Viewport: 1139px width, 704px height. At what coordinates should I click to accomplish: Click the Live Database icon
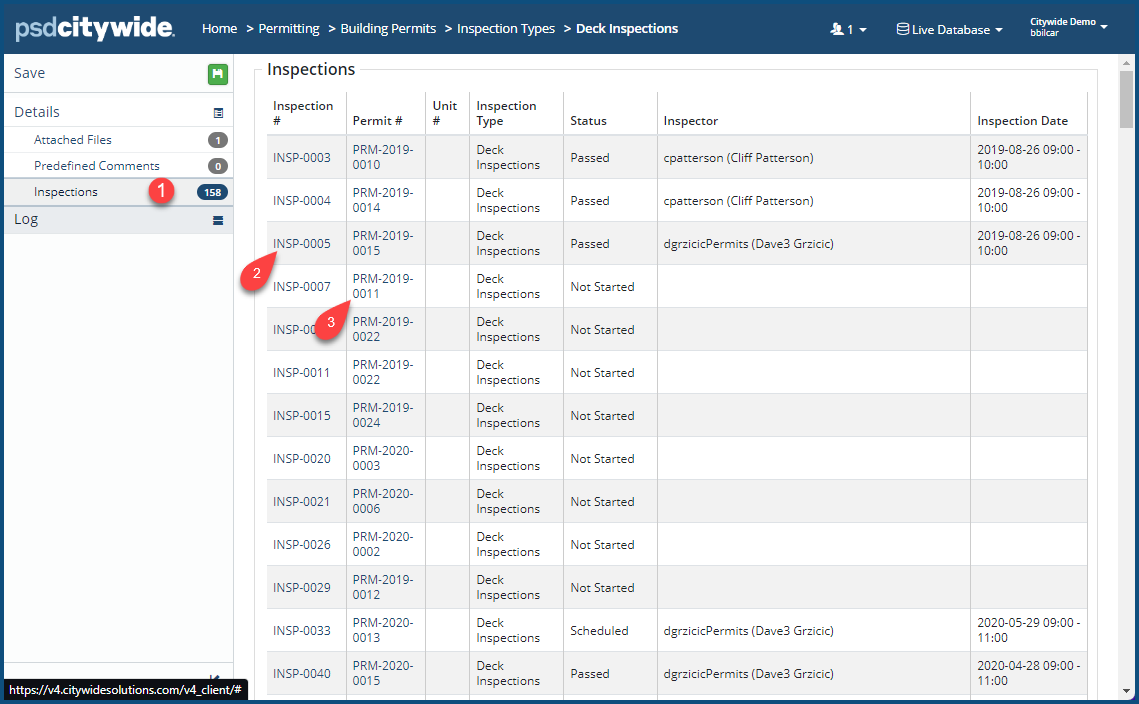(902, 29)
